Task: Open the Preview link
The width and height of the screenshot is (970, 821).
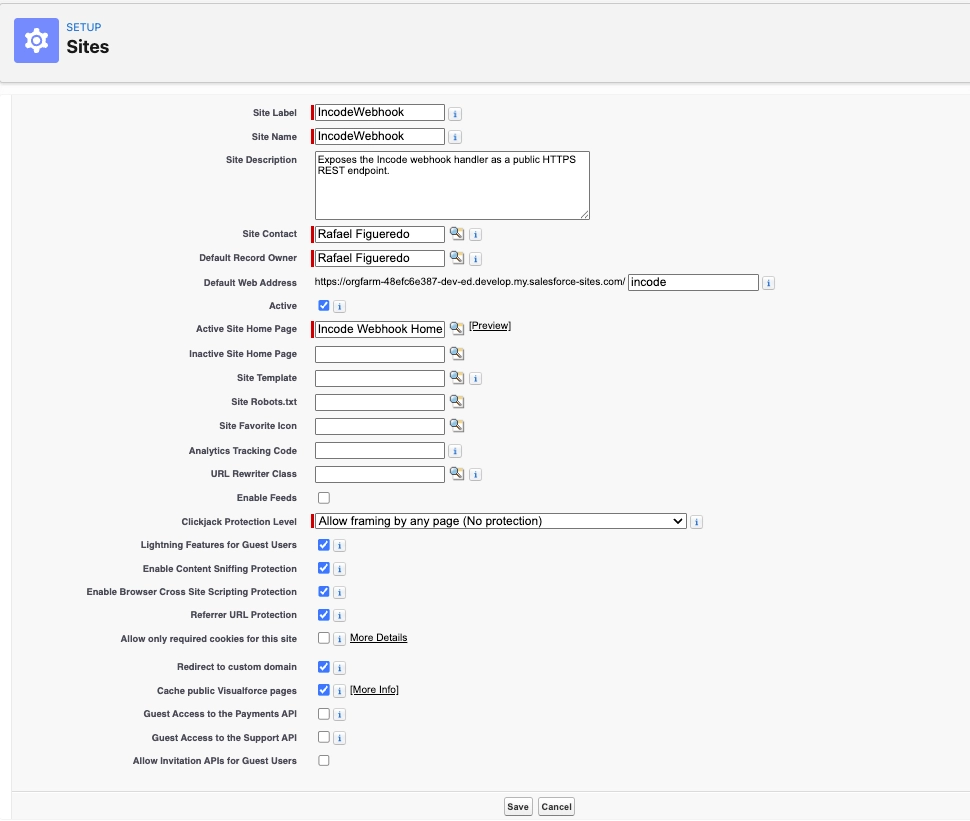Action: point(490,326)
